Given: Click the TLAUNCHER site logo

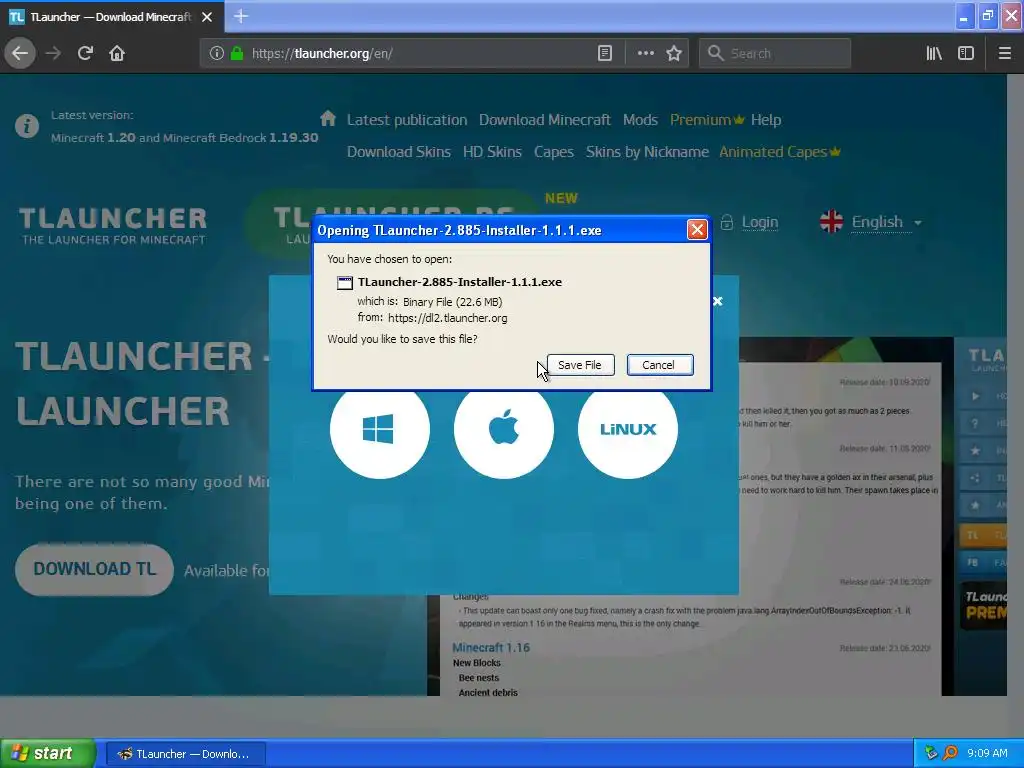Looking at the screenshot, I should point(113,225).
